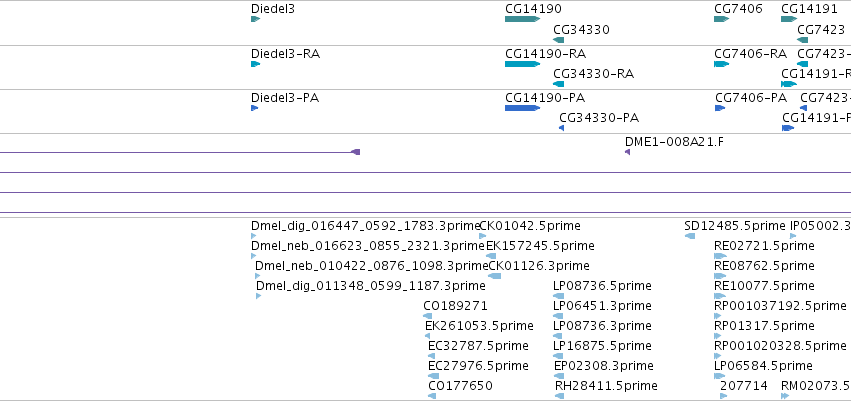
Task: Open the CG7406-RA transcript label
Action: click(750, 54)
